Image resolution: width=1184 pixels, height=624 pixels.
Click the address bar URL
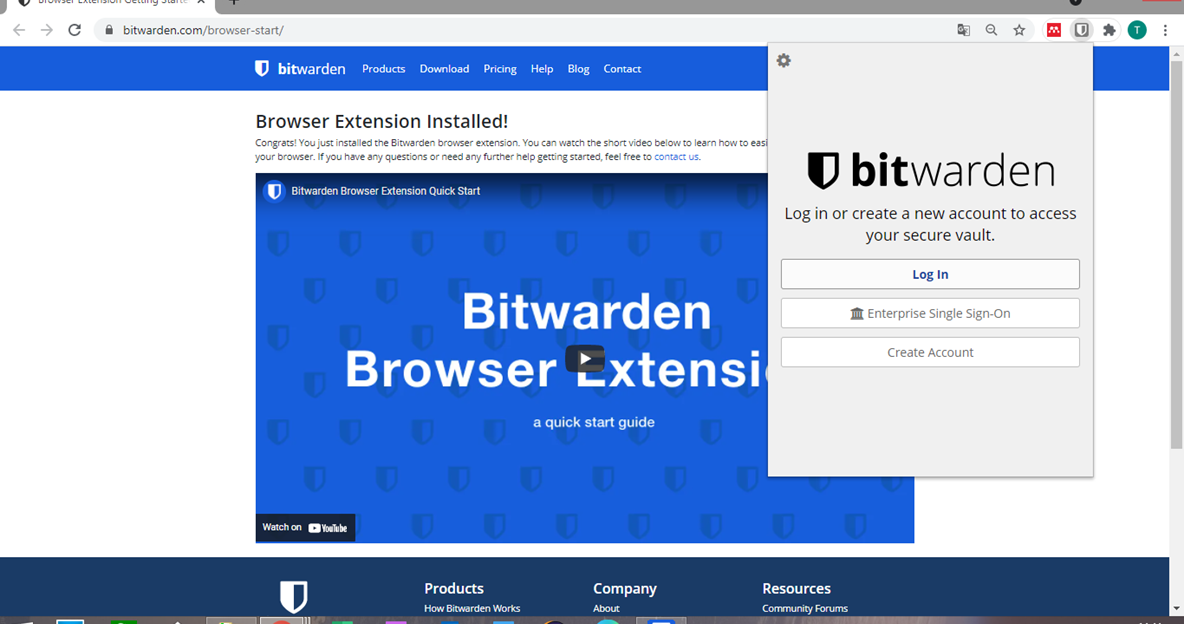coord(203,30)
